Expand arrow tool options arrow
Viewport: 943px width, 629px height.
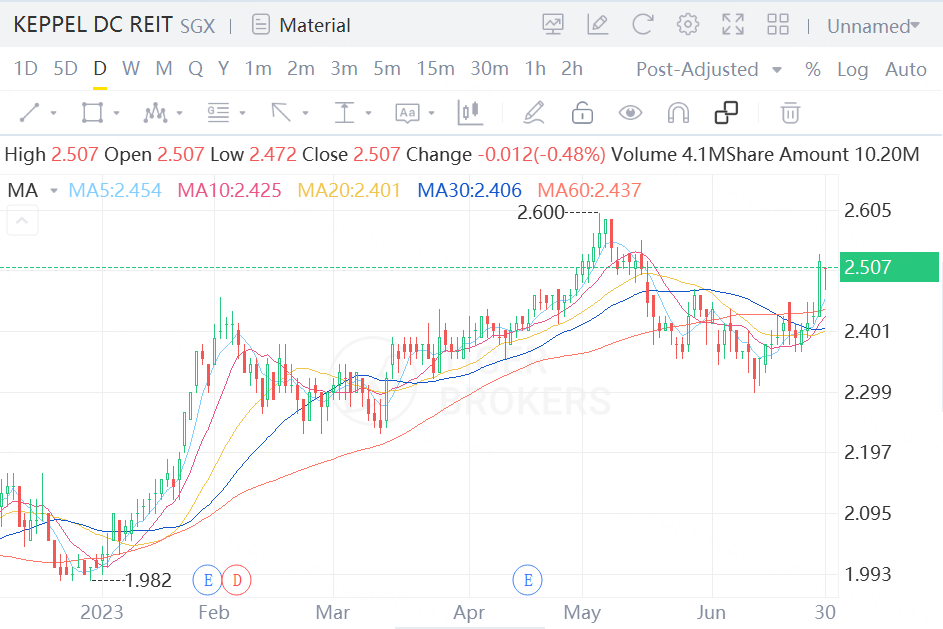306,113
